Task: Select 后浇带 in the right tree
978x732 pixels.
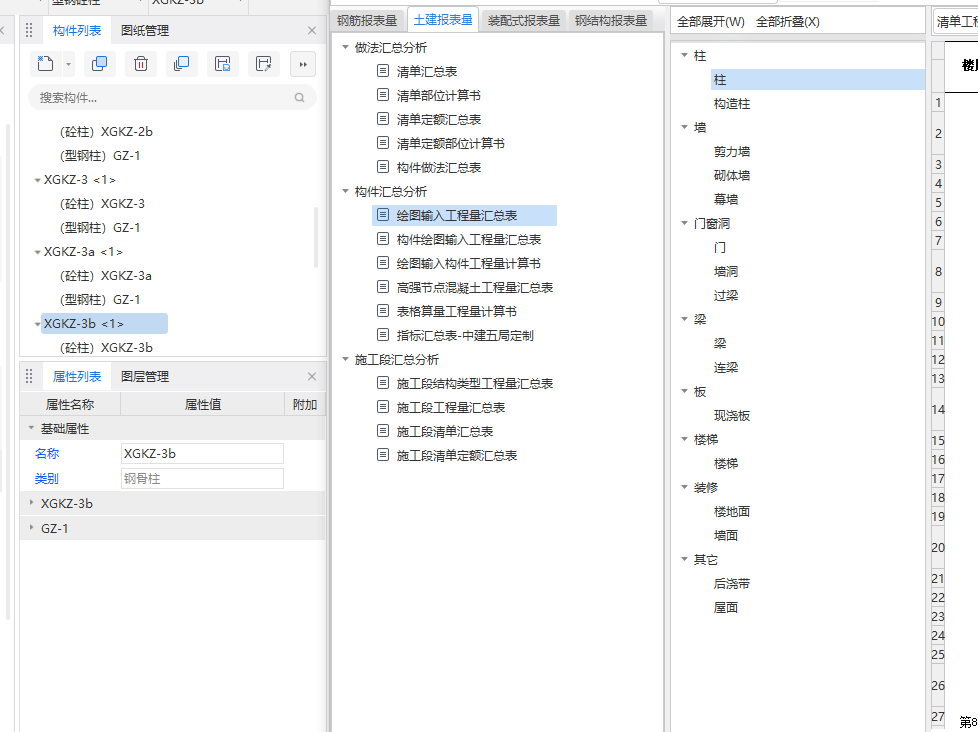Action: 732,584
